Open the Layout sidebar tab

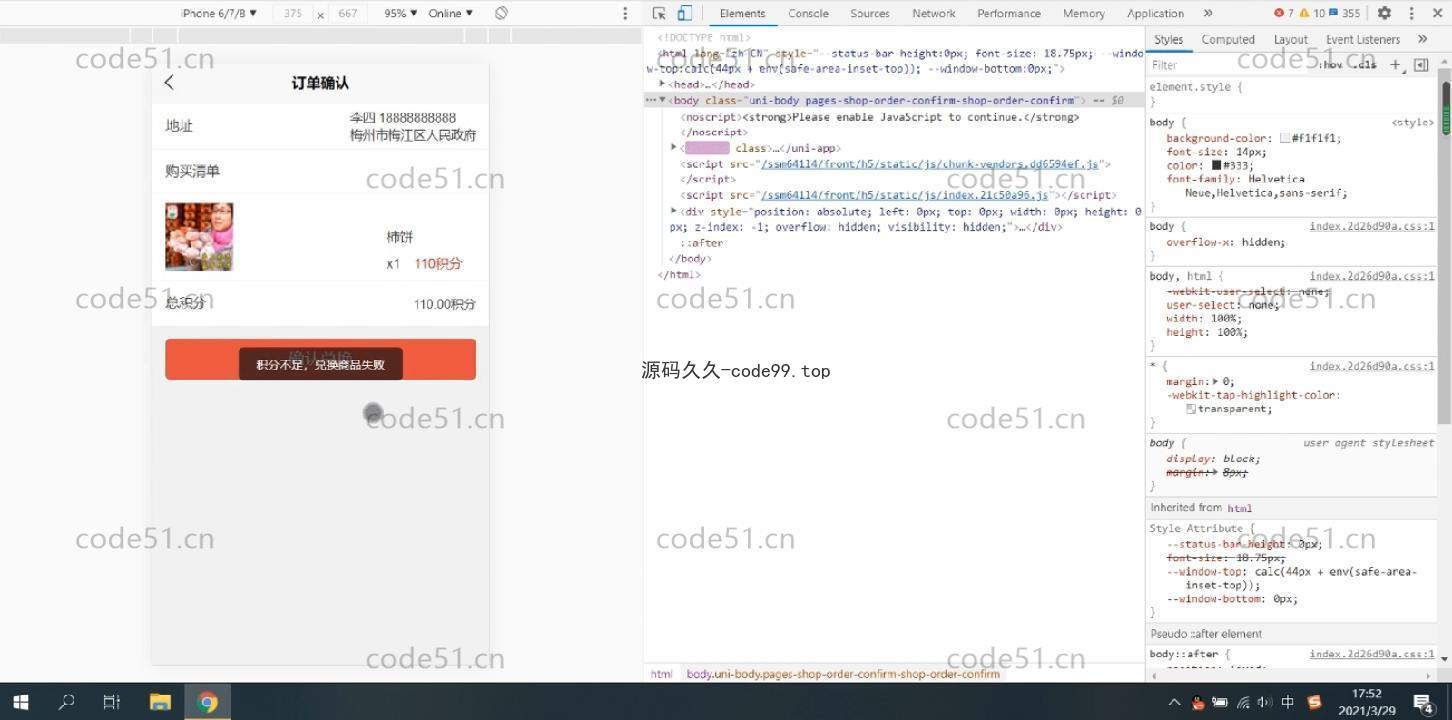coord(1290,39)
